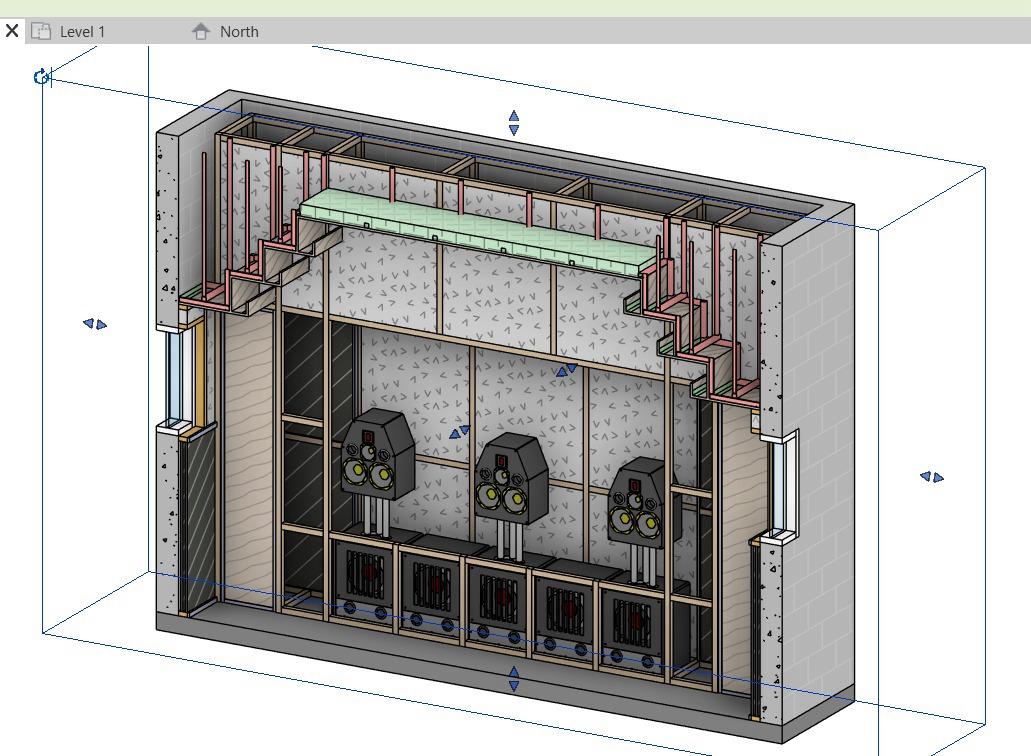The width and height of the screenshot is (1031, 756).
Task: Click the floor plan icon beside Level 1
Action: point(41,31)
